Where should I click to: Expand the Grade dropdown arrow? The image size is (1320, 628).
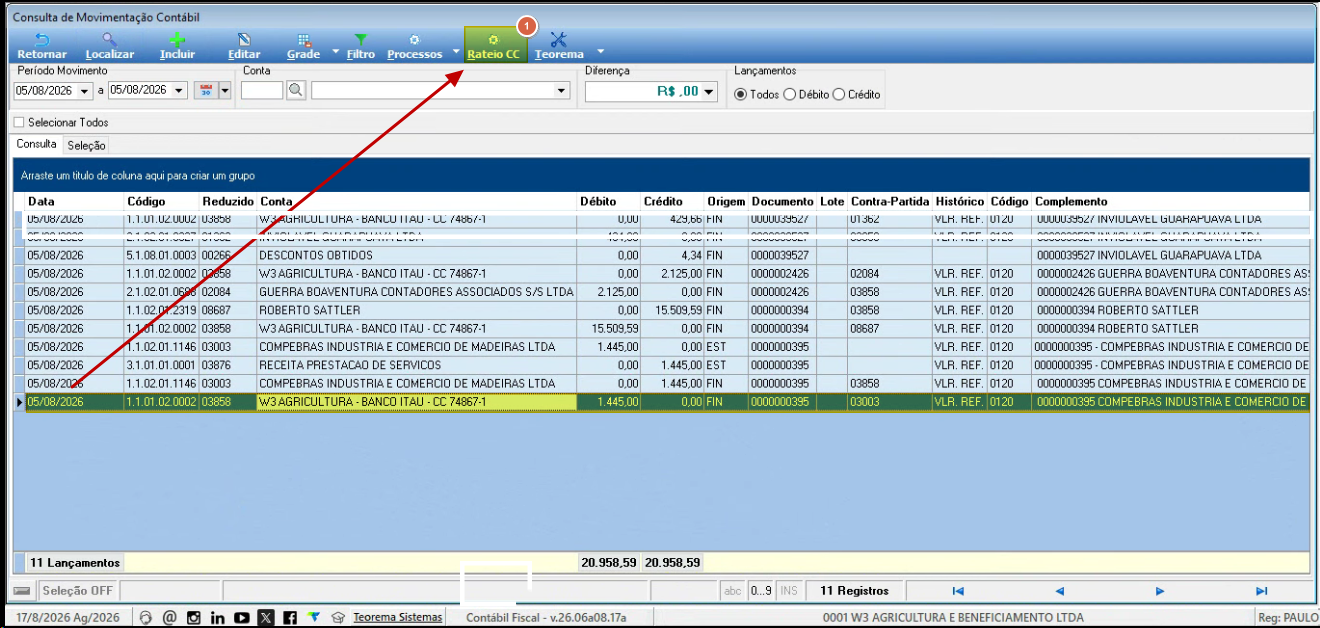tap(336, 51)
